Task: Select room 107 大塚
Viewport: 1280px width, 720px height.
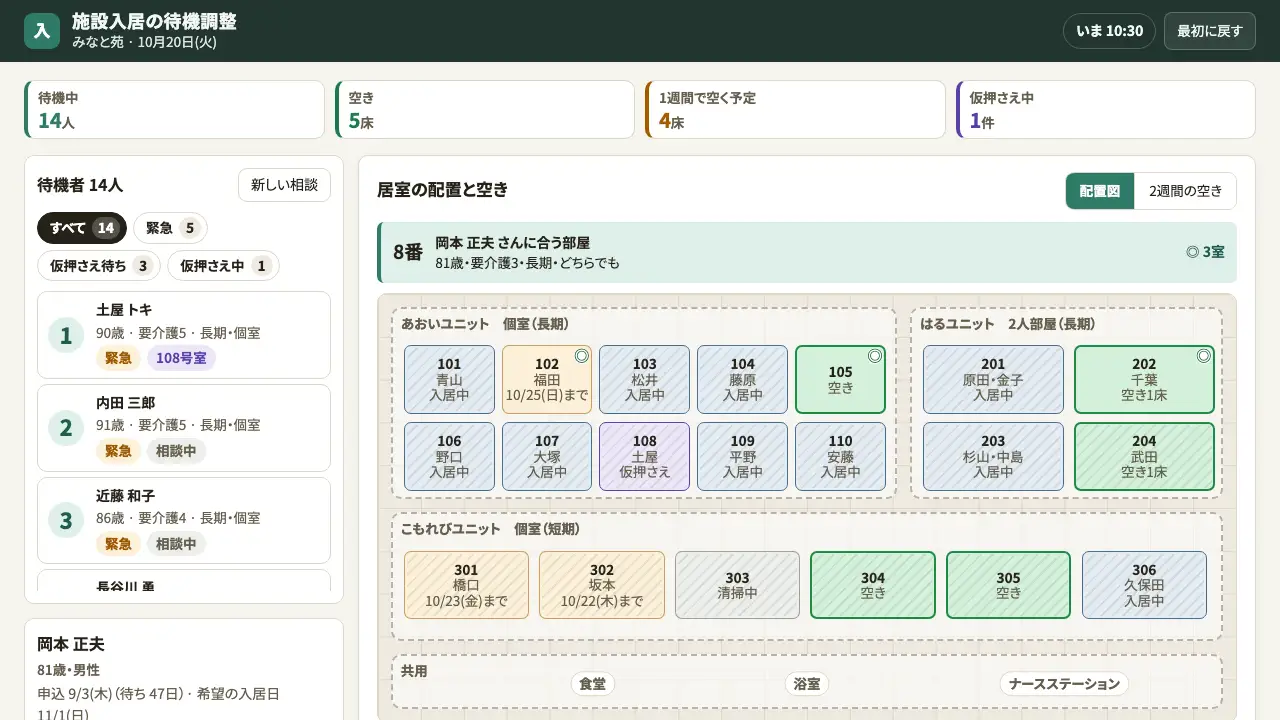Action: [x=547, y=456]
